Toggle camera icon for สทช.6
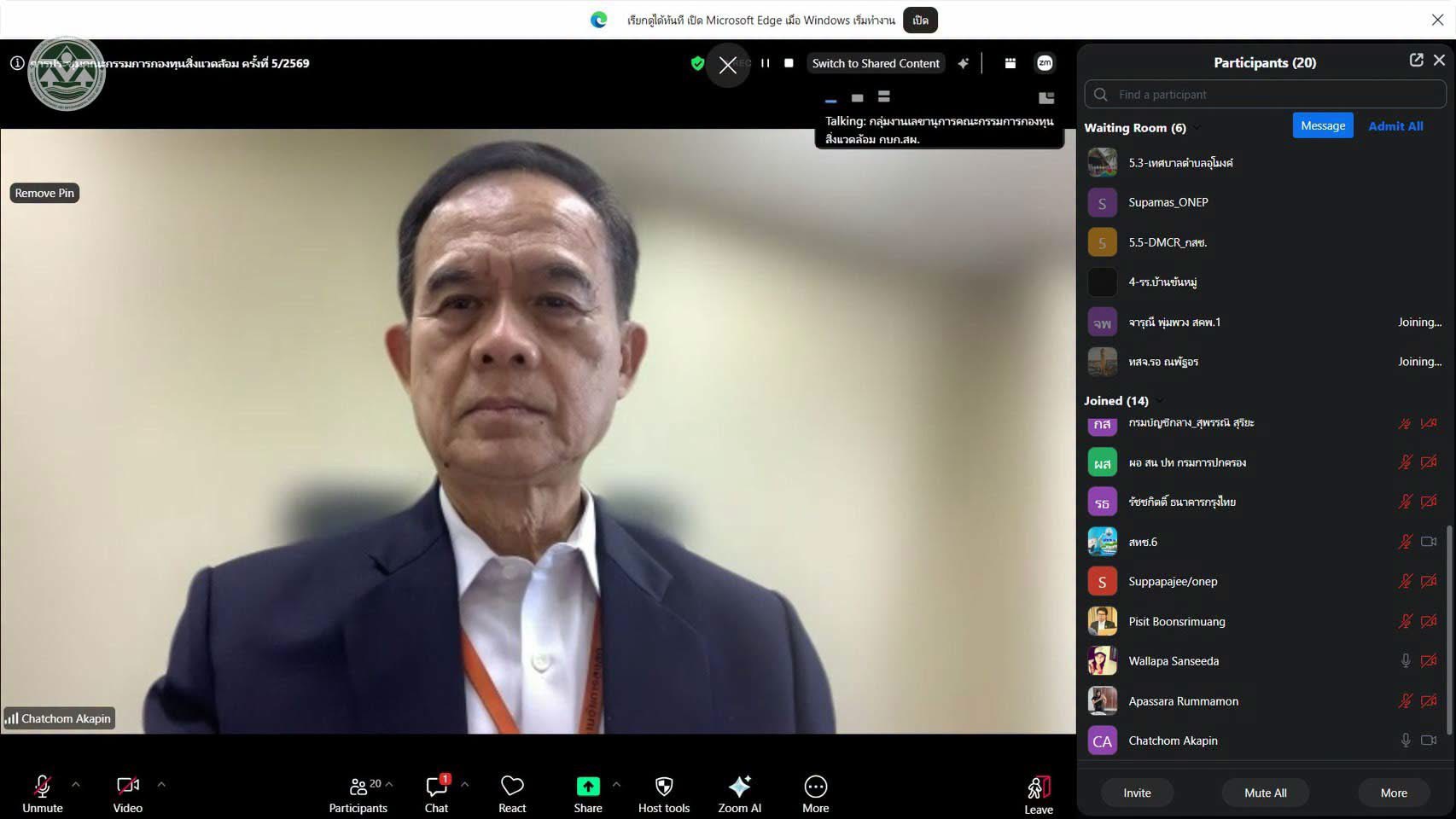The width and height of the screenshot is (1456, 819). 1429,542
